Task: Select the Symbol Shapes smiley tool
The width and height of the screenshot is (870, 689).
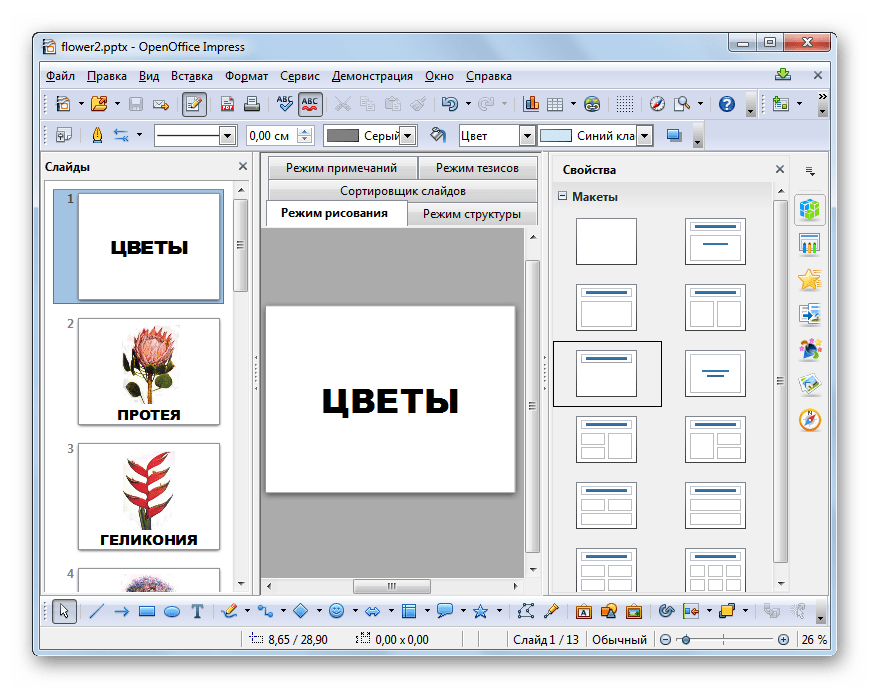Action: [x=336, y=611]
